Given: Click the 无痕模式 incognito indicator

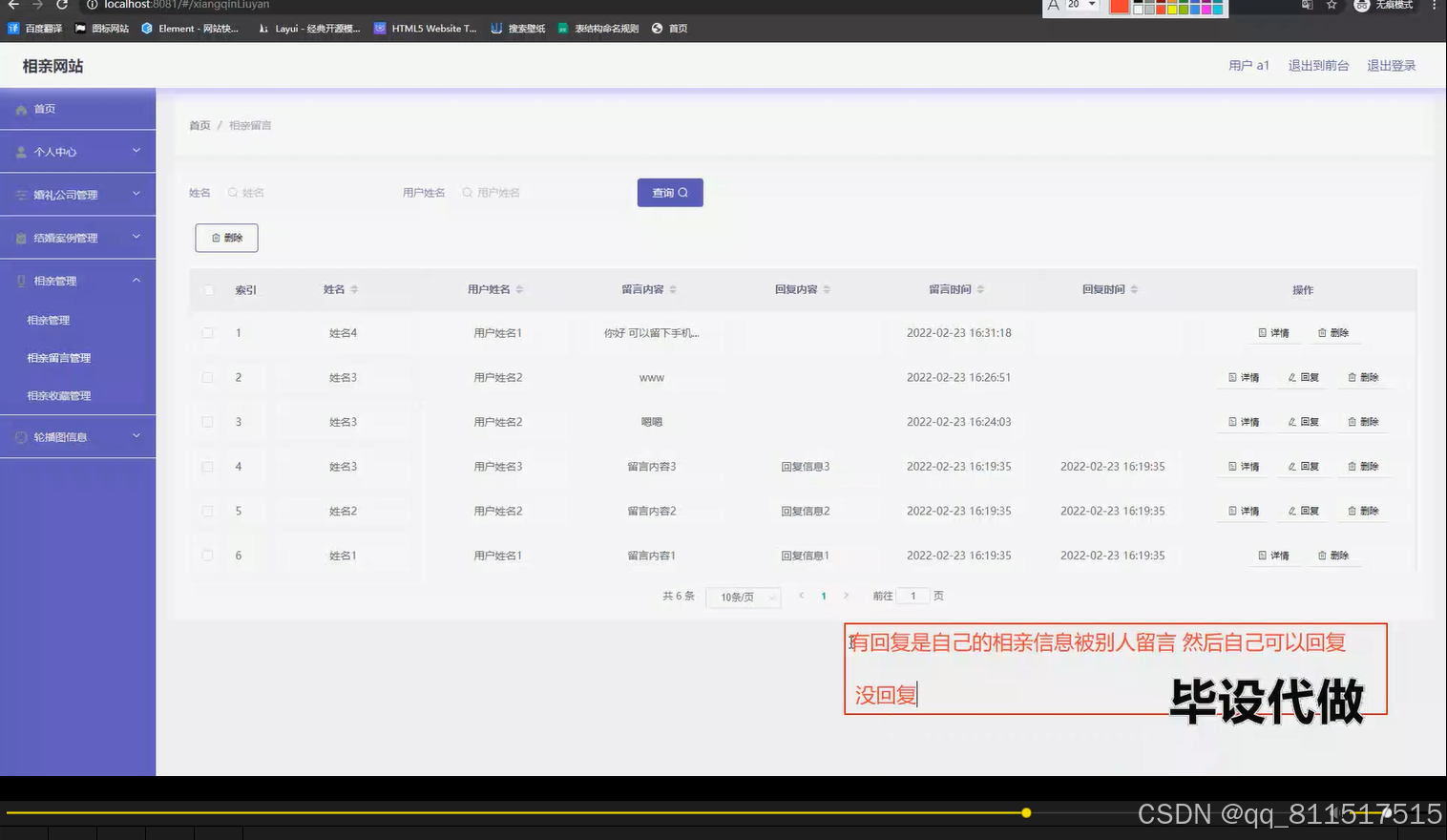Looking at the screenshot, I should click(1384, 5).
